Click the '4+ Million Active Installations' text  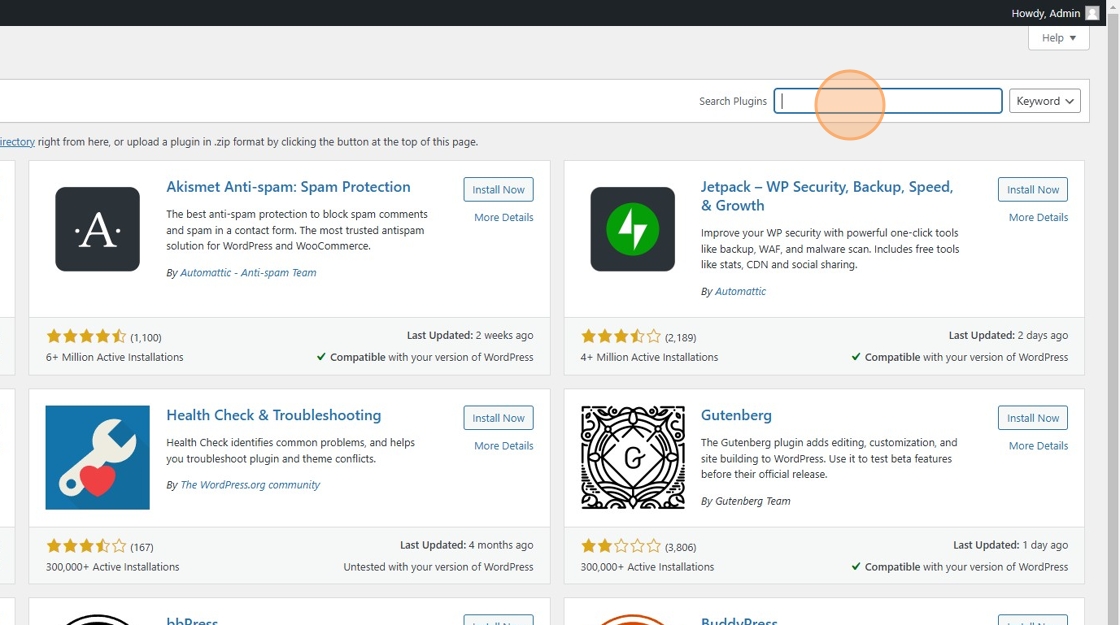pyautogui.click(x=649, y=357)
